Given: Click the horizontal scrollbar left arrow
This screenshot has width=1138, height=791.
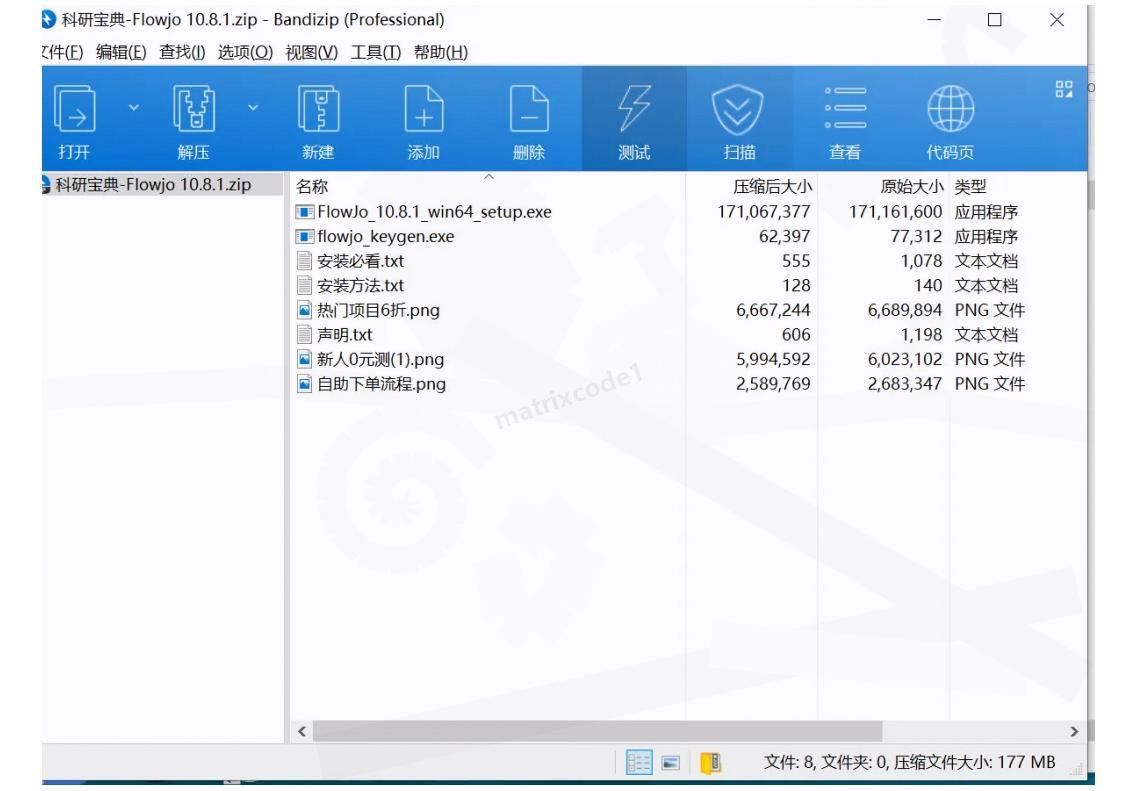Looking at the screenshot, I should [x=302, y=731].
